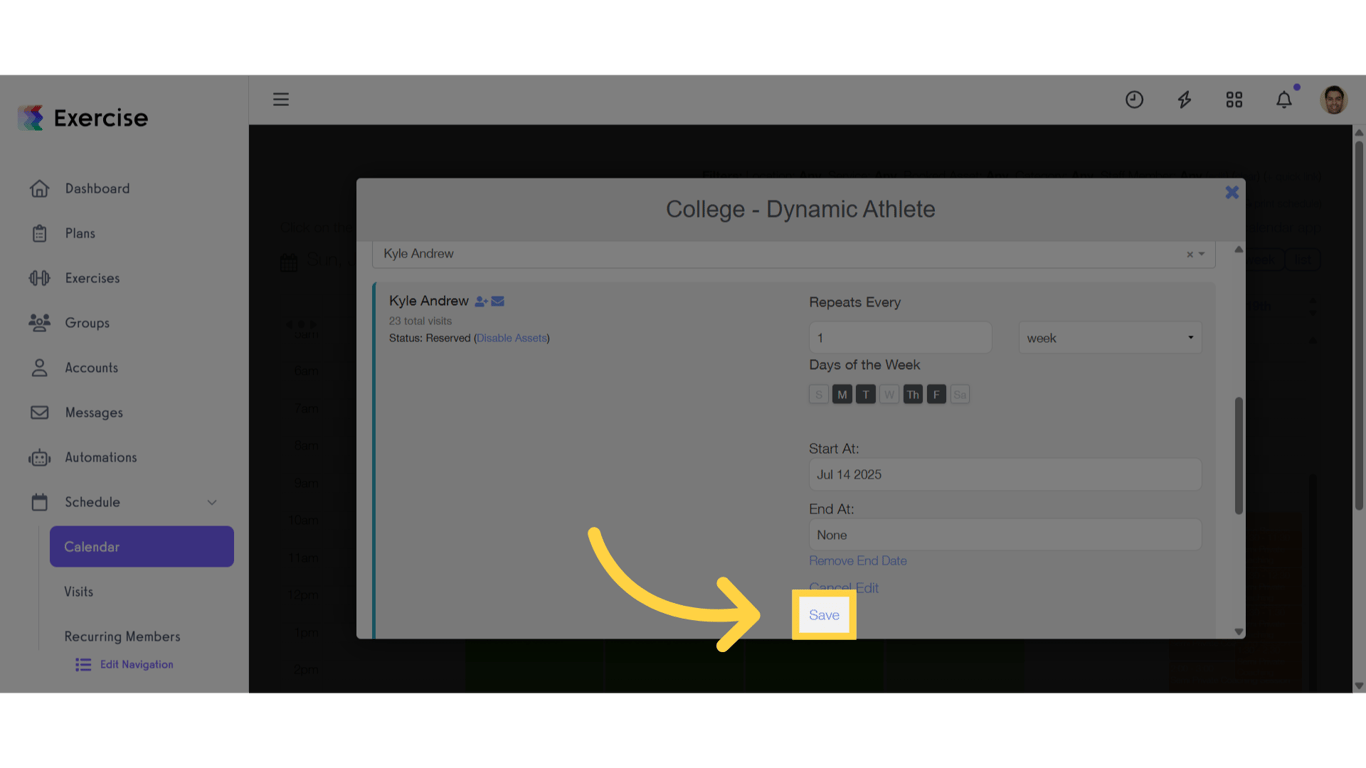
Task: Click the End At date field
Action: tap(1005, 535)
